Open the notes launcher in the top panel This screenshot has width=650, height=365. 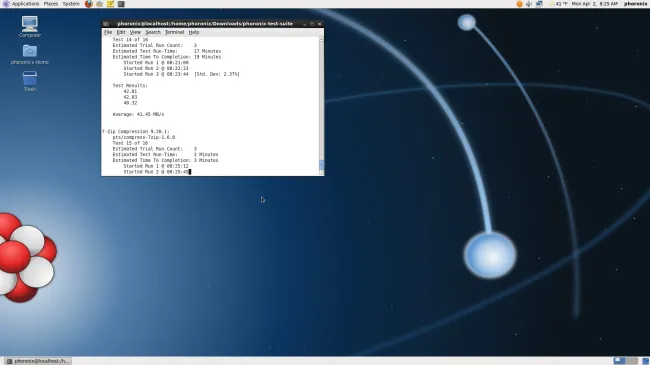coord(110,4)
